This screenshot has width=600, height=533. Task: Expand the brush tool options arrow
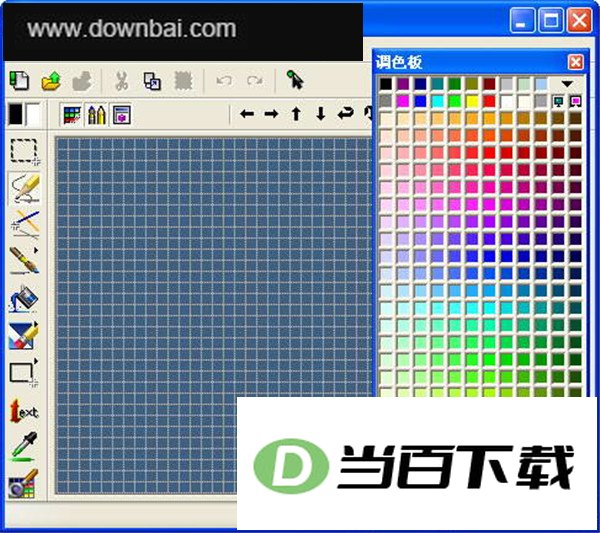click(x=36, y=250)
